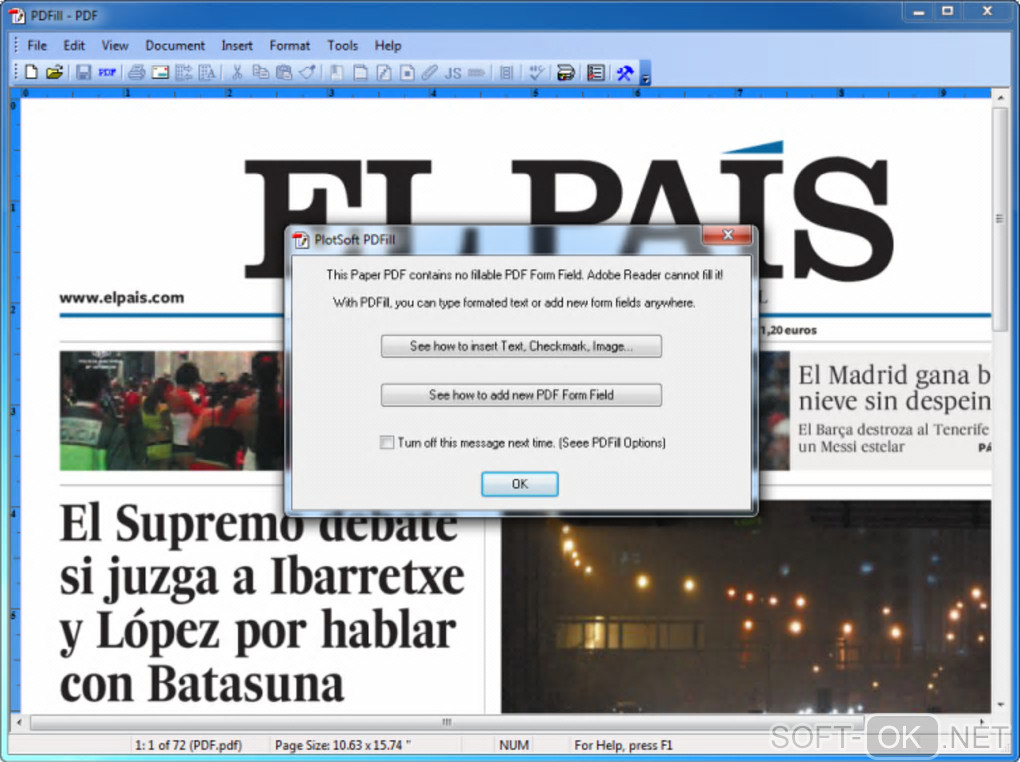Click the 'Page Size: 10.63 x 15.74' status text
Viewport: 1020px width, 762px height.
(x=343, y=744)
